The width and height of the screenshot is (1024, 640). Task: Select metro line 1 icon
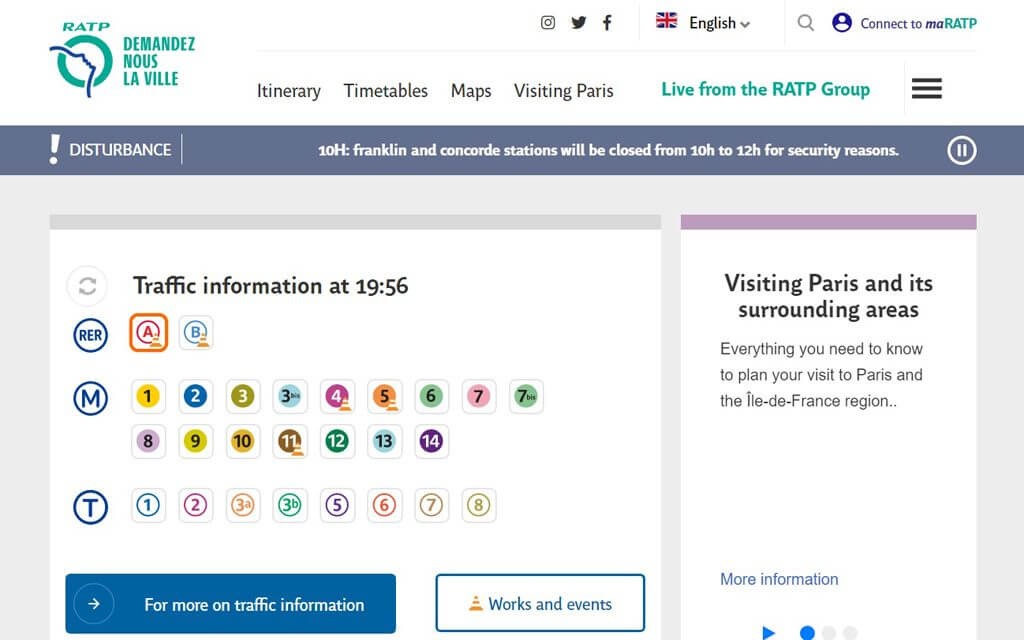point(148,397)
